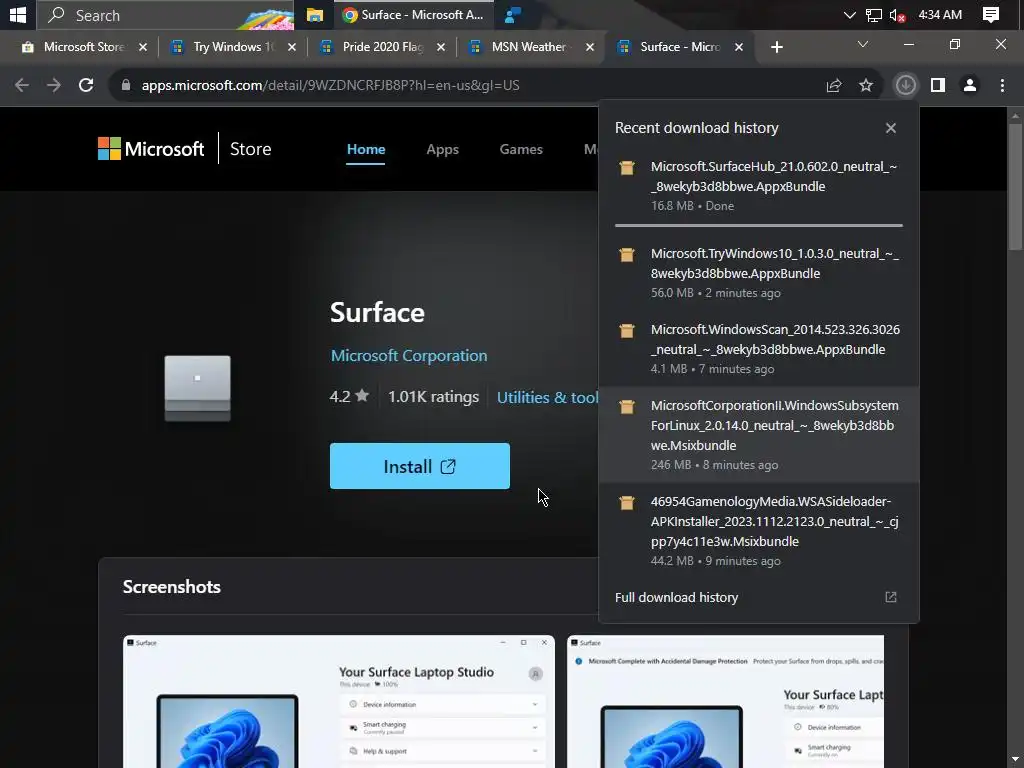Click the 1.01K ratings text
This screenshot has height=768, width=1024.
click(433, 396)
